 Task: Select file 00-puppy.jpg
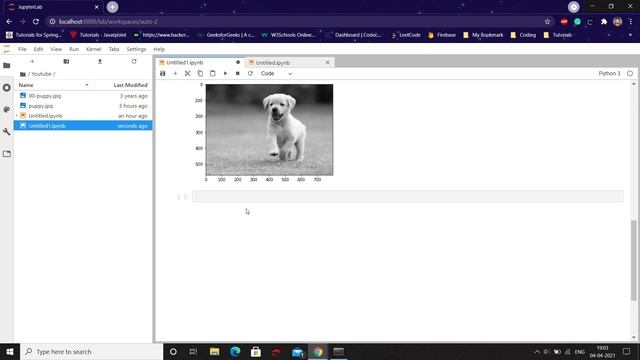(x=83, y=96)
